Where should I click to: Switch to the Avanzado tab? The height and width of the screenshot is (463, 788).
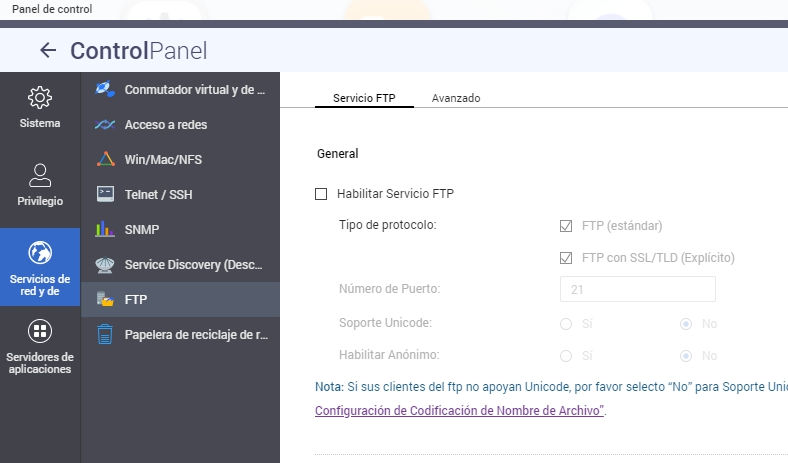[x=456, y=98]
